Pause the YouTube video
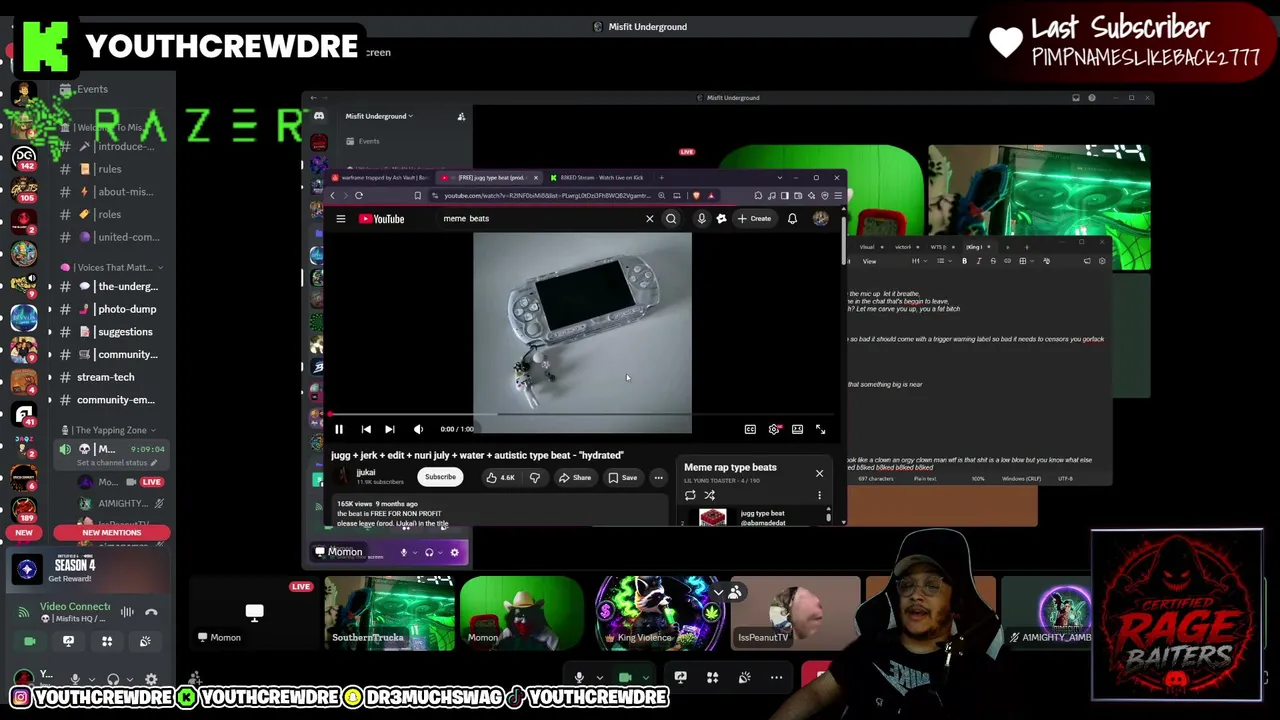This screenshot has width=1280, height=720. [x=339, y=429]
